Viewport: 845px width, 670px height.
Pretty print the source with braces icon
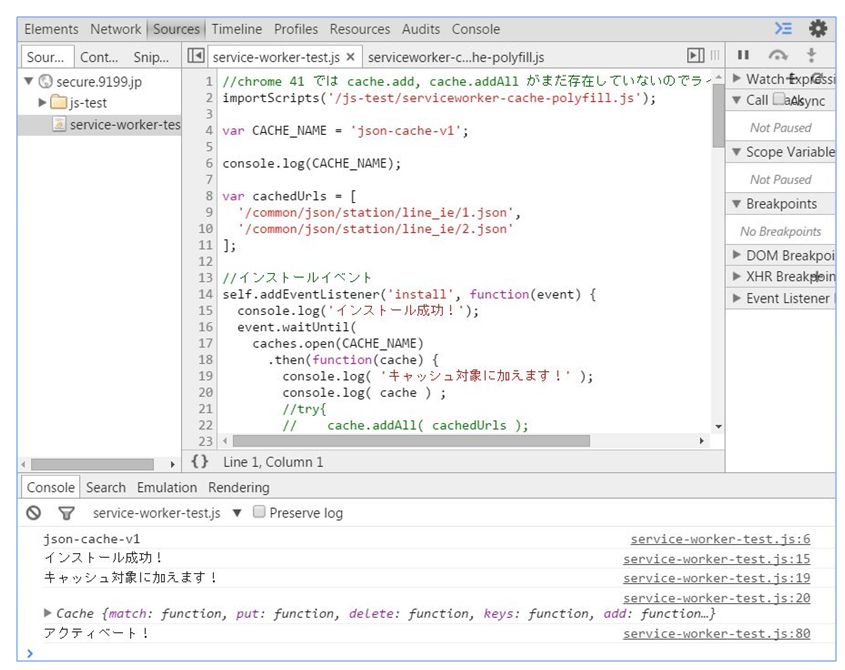pyautogui.click(x=199, y=461)
